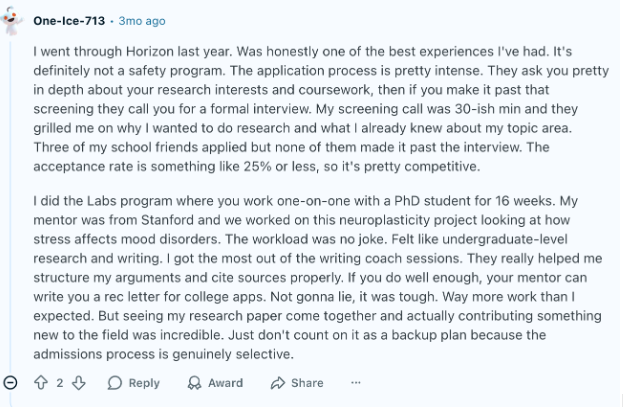The height and width of the screenshot is (407, 623).
Task: Collapse the comment thread using the minus circle
Action: coord(10,383)
